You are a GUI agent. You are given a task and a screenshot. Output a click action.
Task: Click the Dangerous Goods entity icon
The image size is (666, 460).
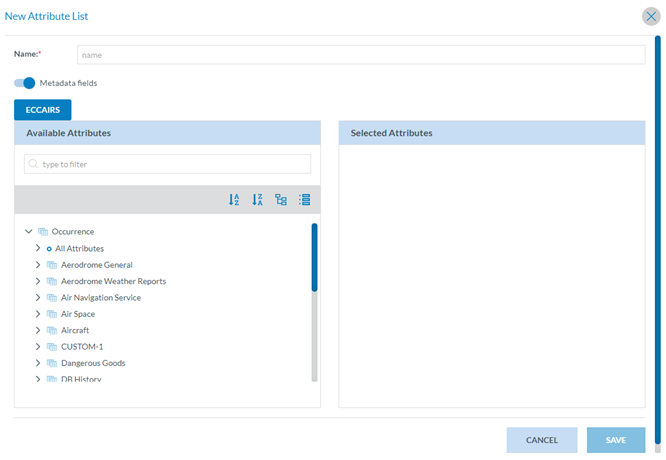[x=52, y=363]
